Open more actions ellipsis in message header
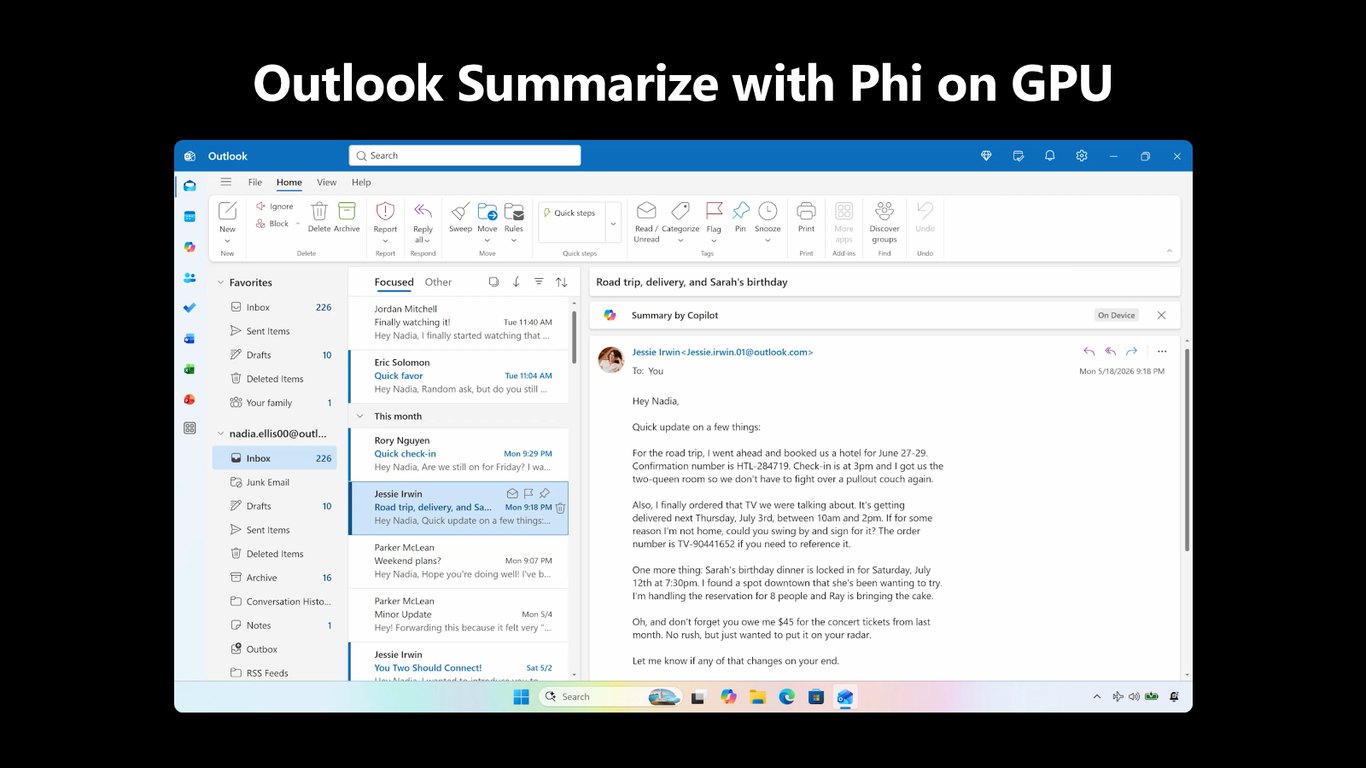This screenshot has height=768, width=1366. pos(1161,352)
